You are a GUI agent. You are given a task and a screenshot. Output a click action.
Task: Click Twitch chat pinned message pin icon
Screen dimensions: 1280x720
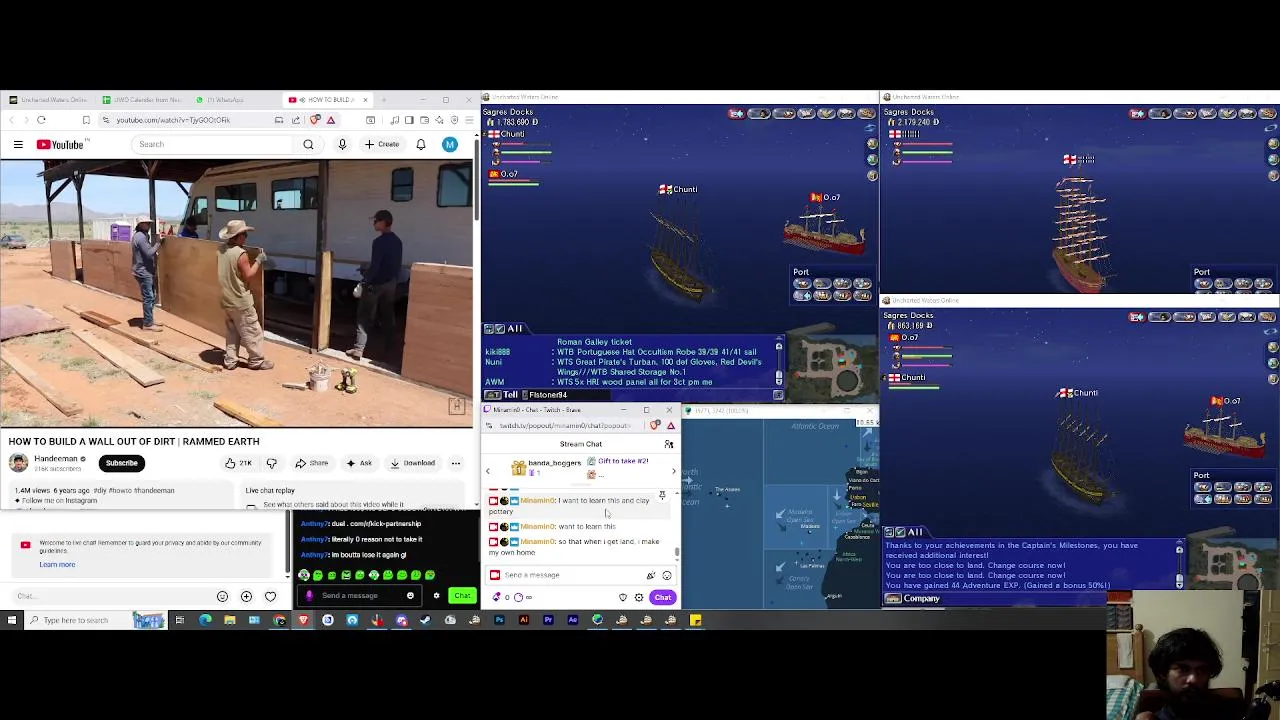pyautogui.click(x=661, y=495)
